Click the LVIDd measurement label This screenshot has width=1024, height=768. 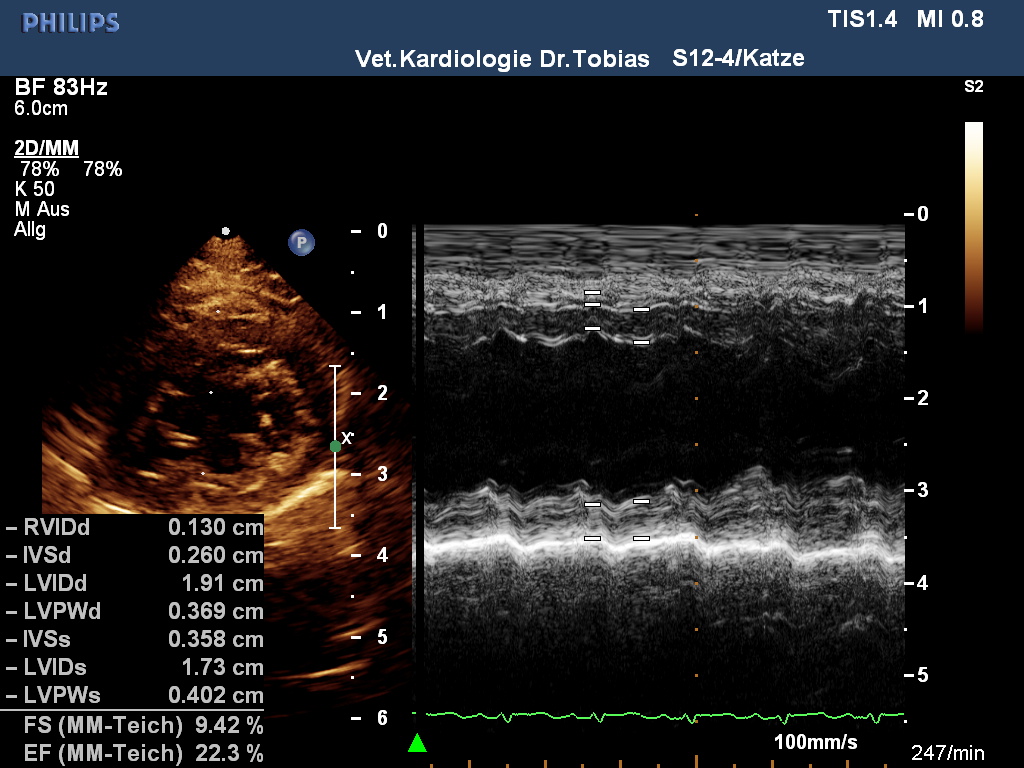click(67, 583)
